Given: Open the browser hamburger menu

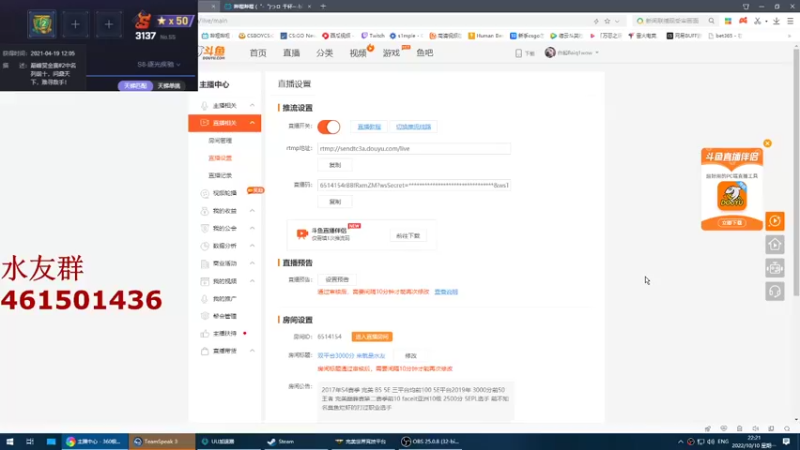Looking at the screenshot, I should tap(790, 21).
